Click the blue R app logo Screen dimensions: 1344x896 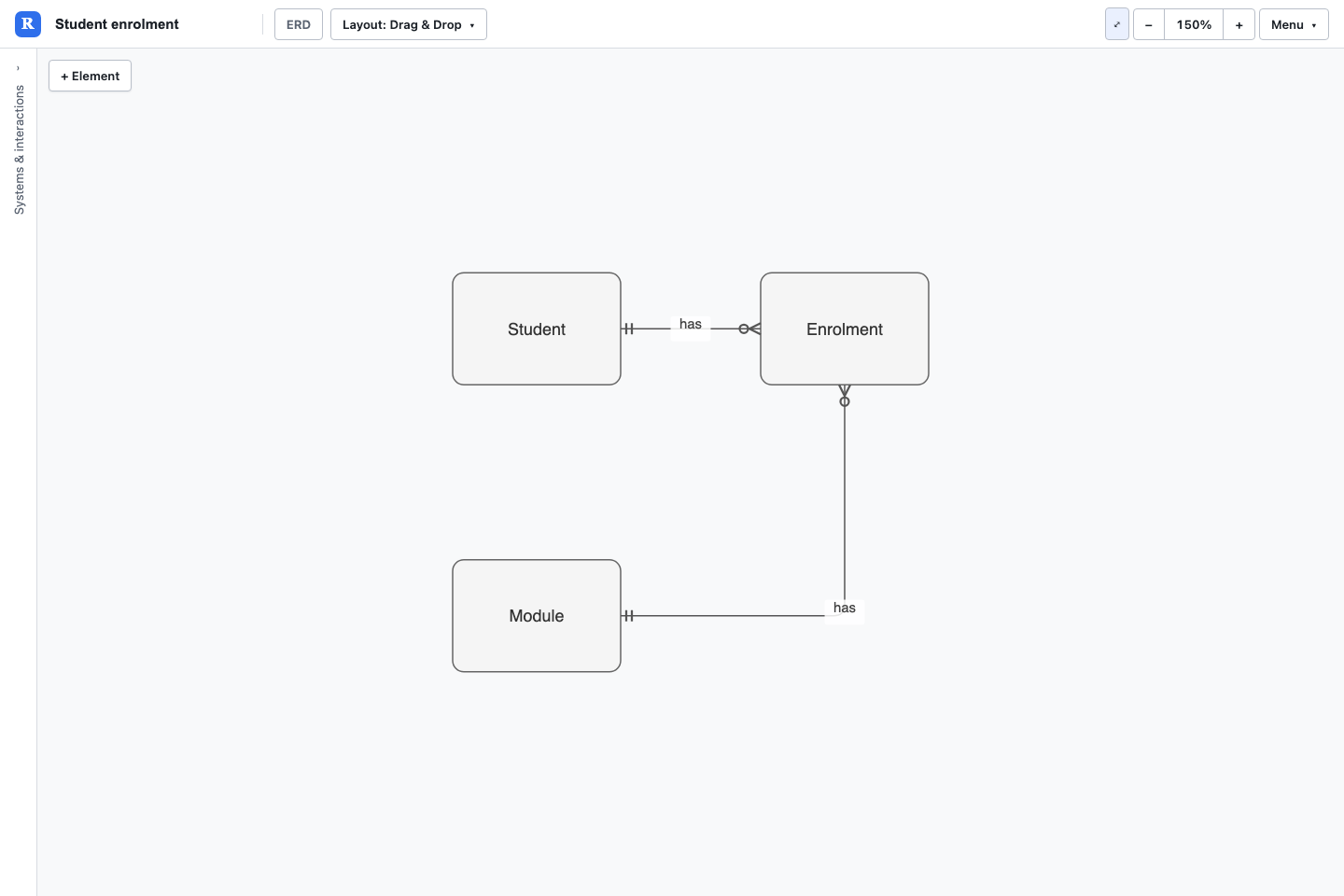point(28,24)
